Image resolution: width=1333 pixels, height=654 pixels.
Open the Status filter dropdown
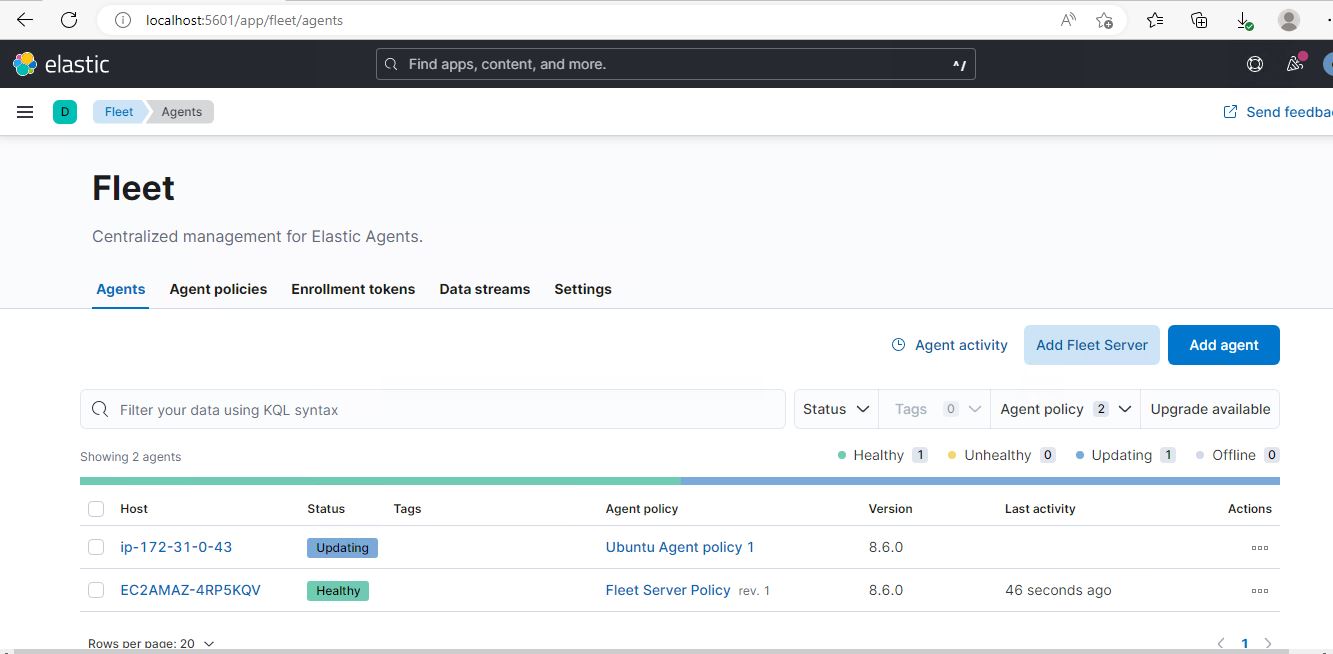point(835,408)
